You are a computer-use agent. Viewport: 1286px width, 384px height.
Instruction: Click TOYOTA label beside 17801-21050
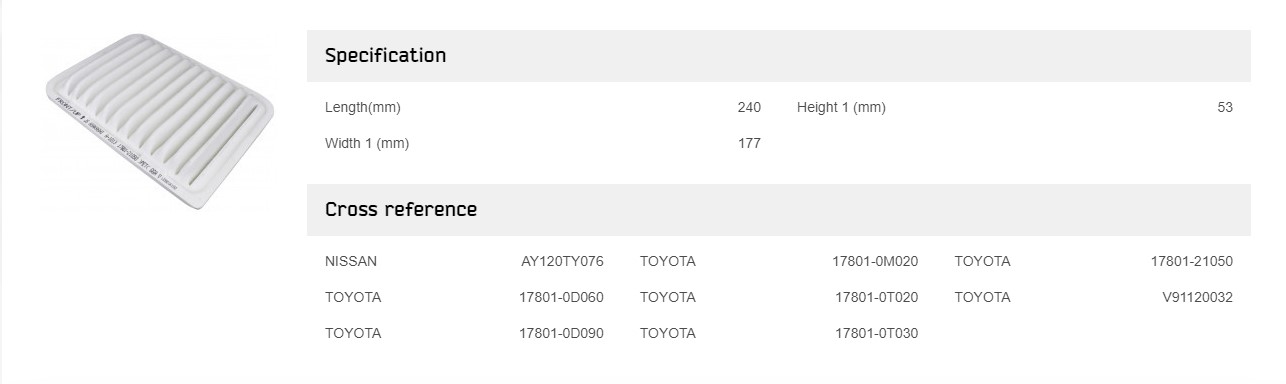click(x=982, y=262)
